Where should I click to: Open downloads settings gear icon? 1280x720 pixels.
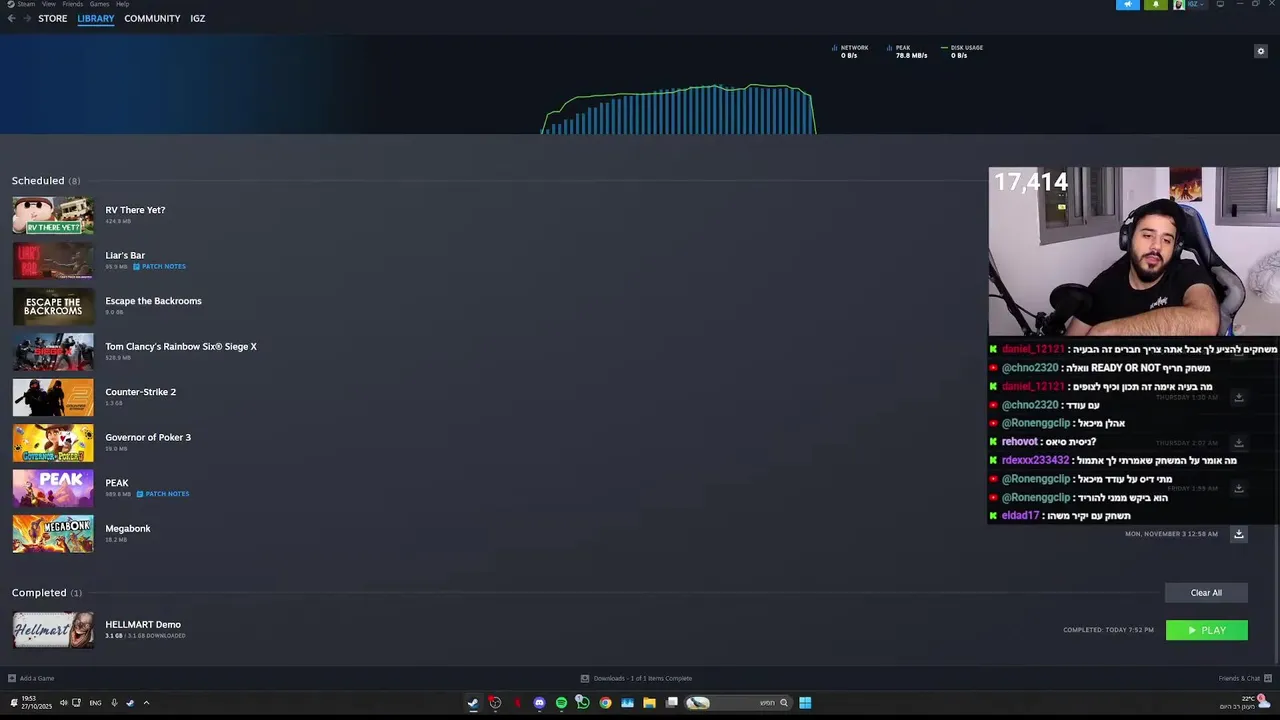[x=1260, y=51]
